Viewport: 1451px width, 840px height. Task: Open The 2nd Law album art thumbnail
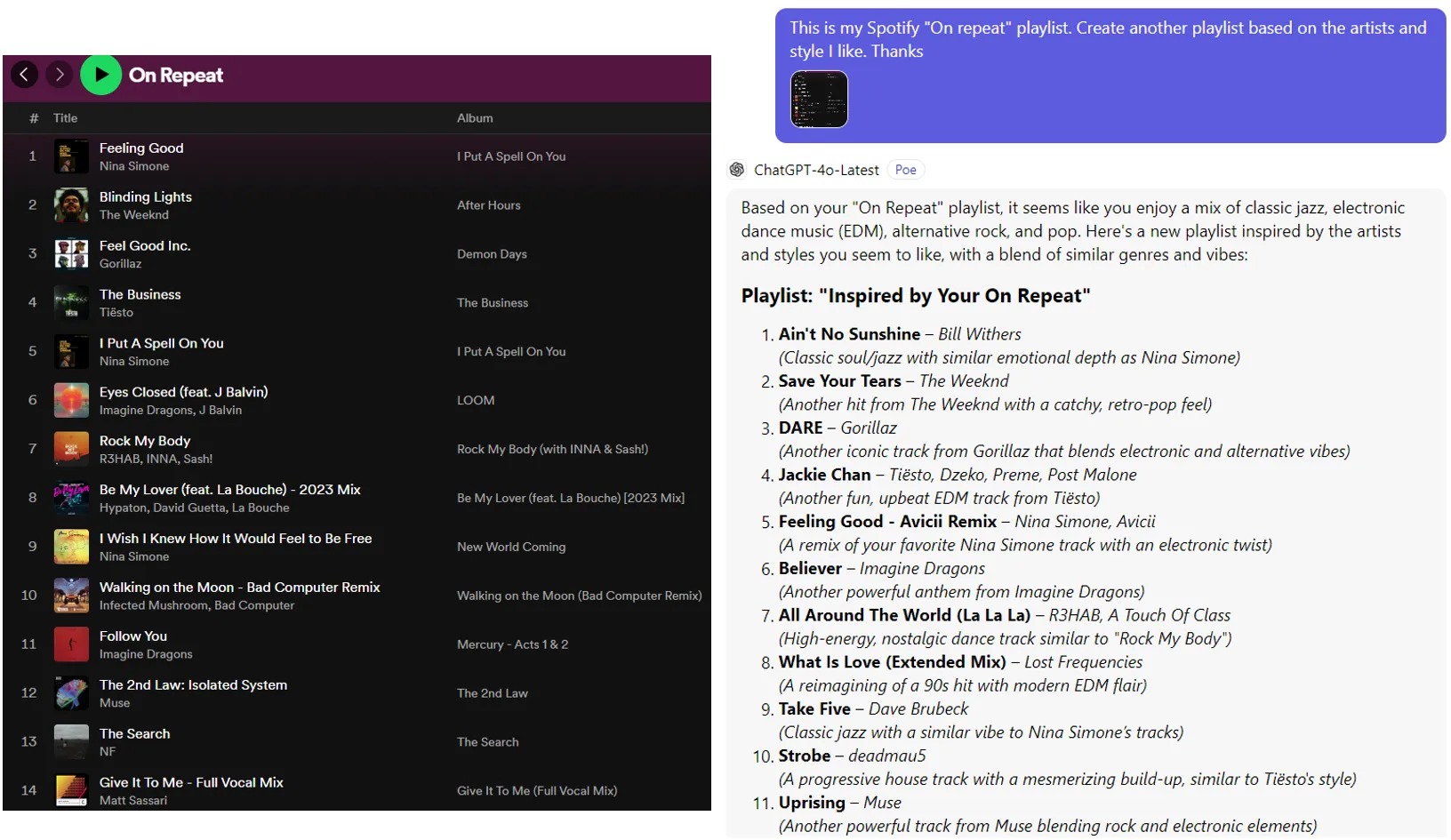[x=71, y=693]
